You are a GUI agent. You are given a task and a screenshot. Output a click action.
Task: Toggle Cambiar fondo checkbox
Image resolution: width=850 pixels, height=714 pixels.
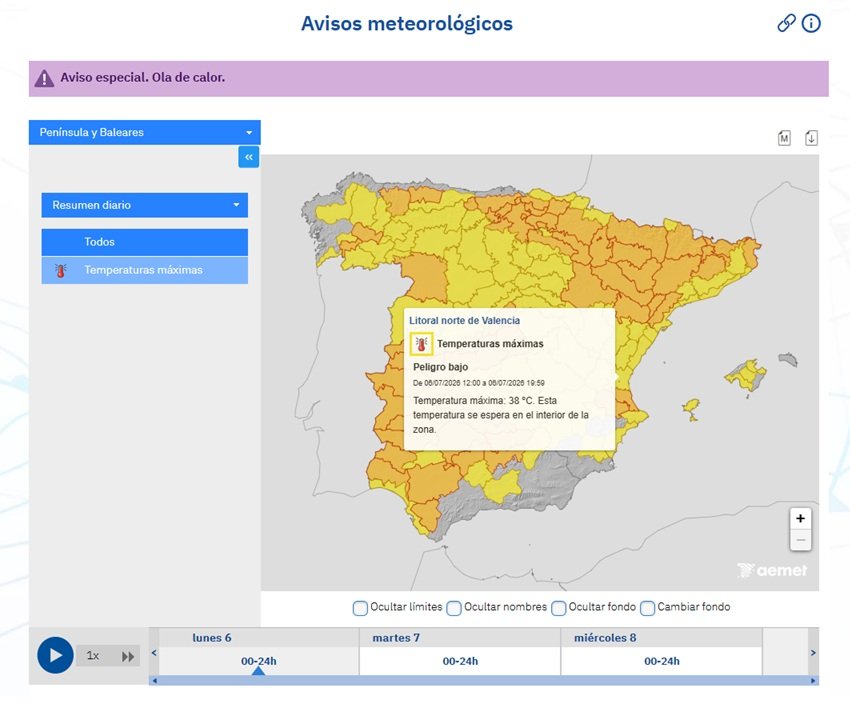point(647,608)
